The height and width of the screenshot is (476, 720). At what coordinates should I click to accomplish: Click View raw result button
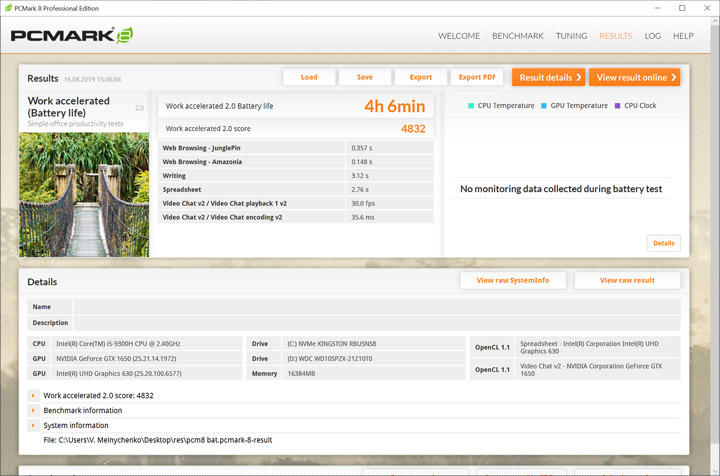tap(627, 280)
